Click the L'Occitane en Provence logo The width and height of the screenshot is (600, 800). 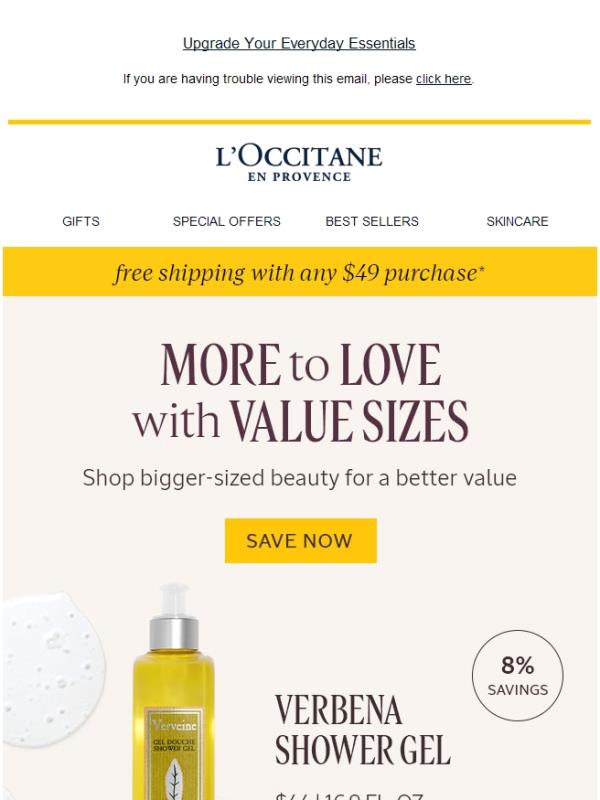[x=299, y=163]
